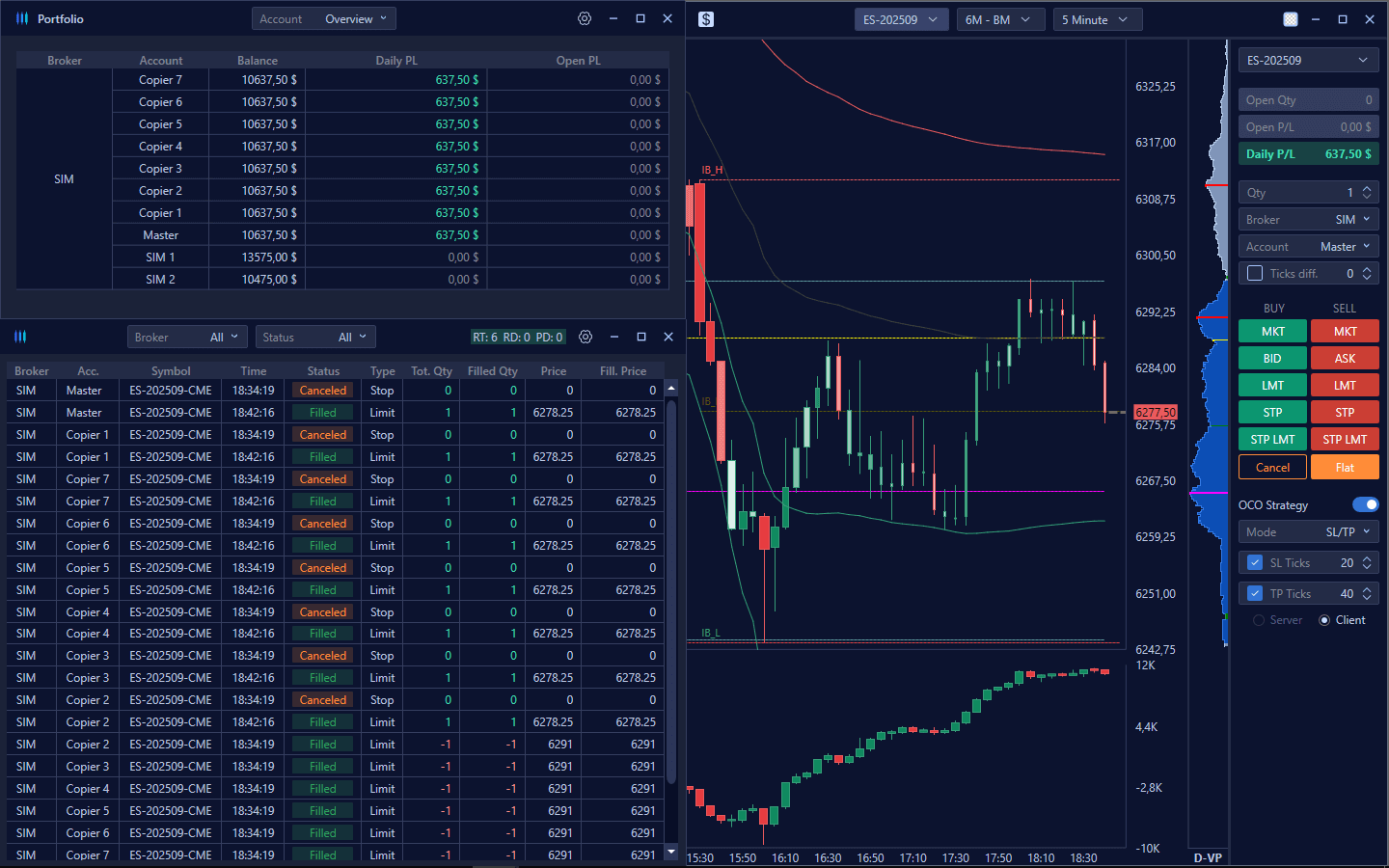This screenshot has width=1389, height=868.
Task: Sort orders by Status column header
Action: tap(323, 370)
